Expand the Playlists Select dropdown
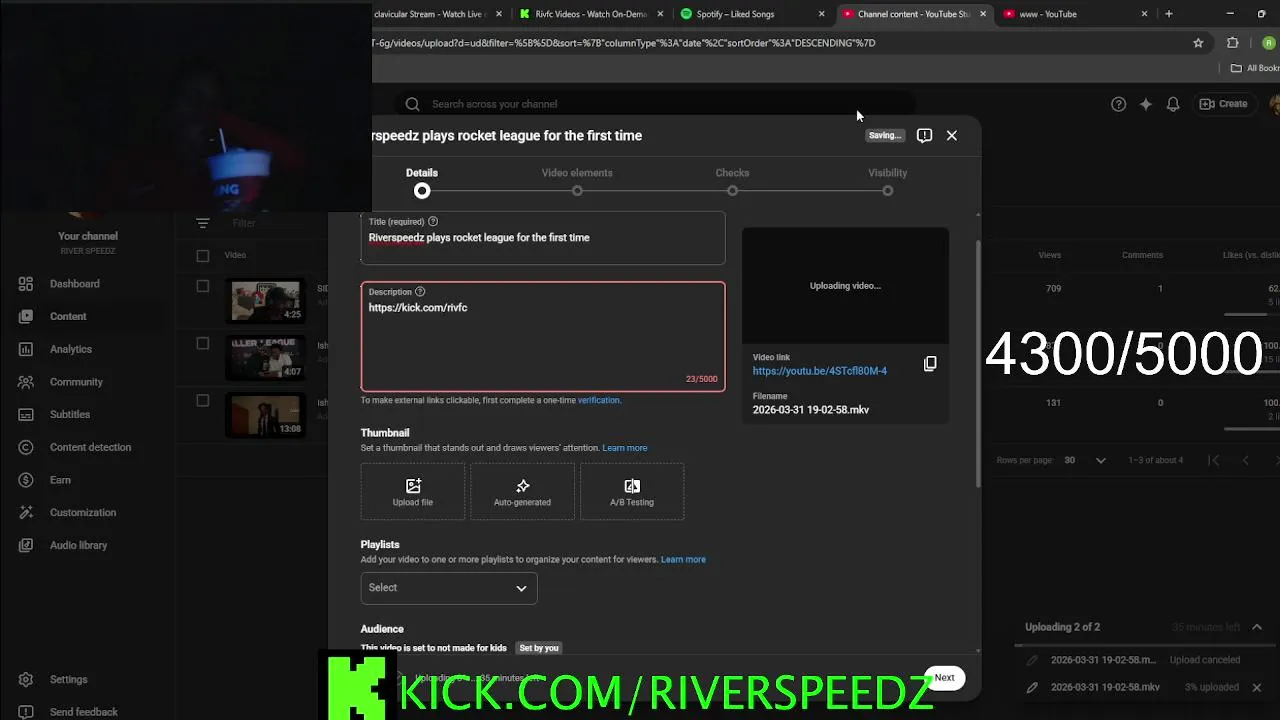The height and width of the screenshot is (720, 1280). 449,588
